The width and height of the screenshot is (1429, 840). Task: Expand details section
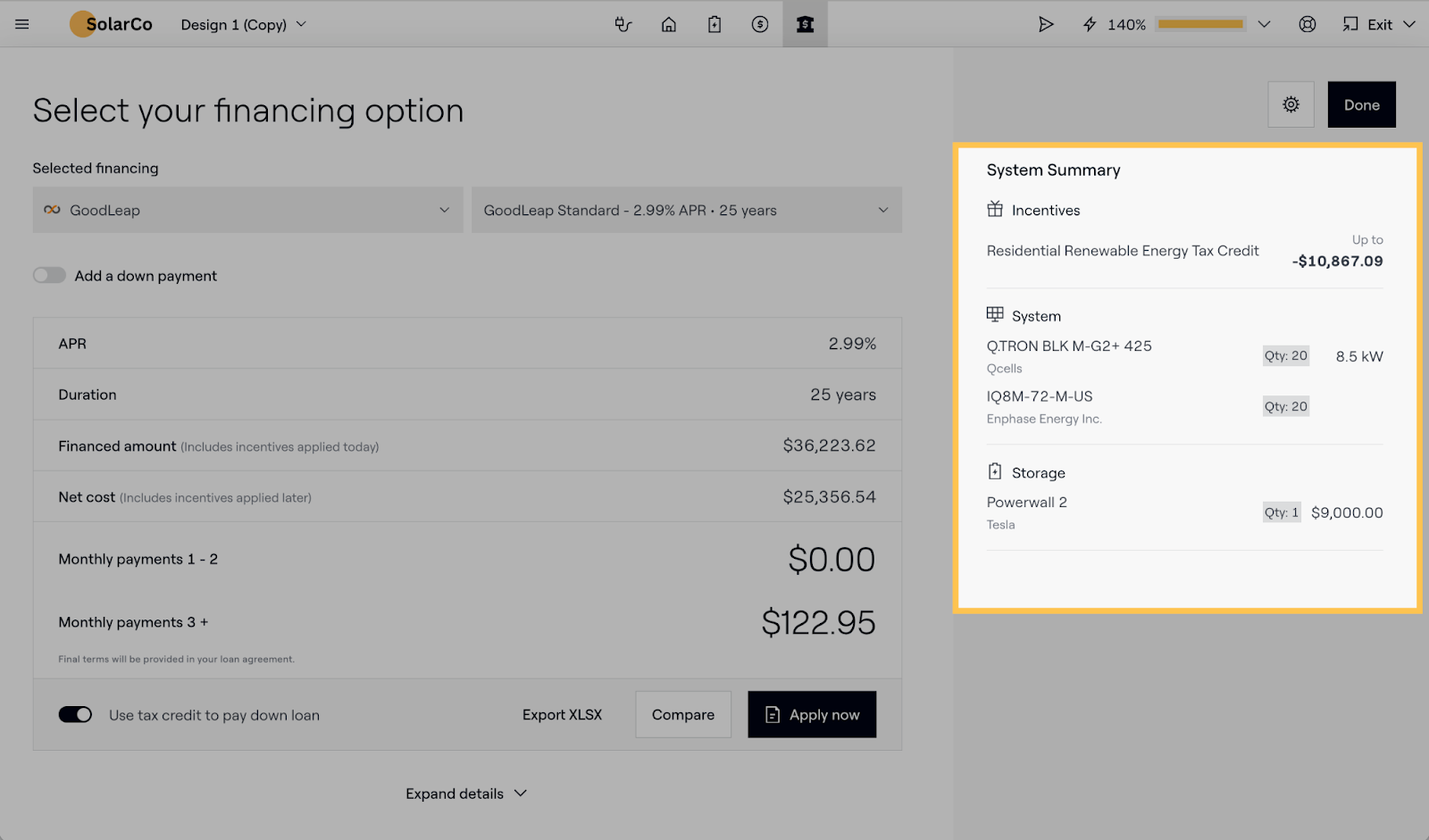tap(466, 794)
